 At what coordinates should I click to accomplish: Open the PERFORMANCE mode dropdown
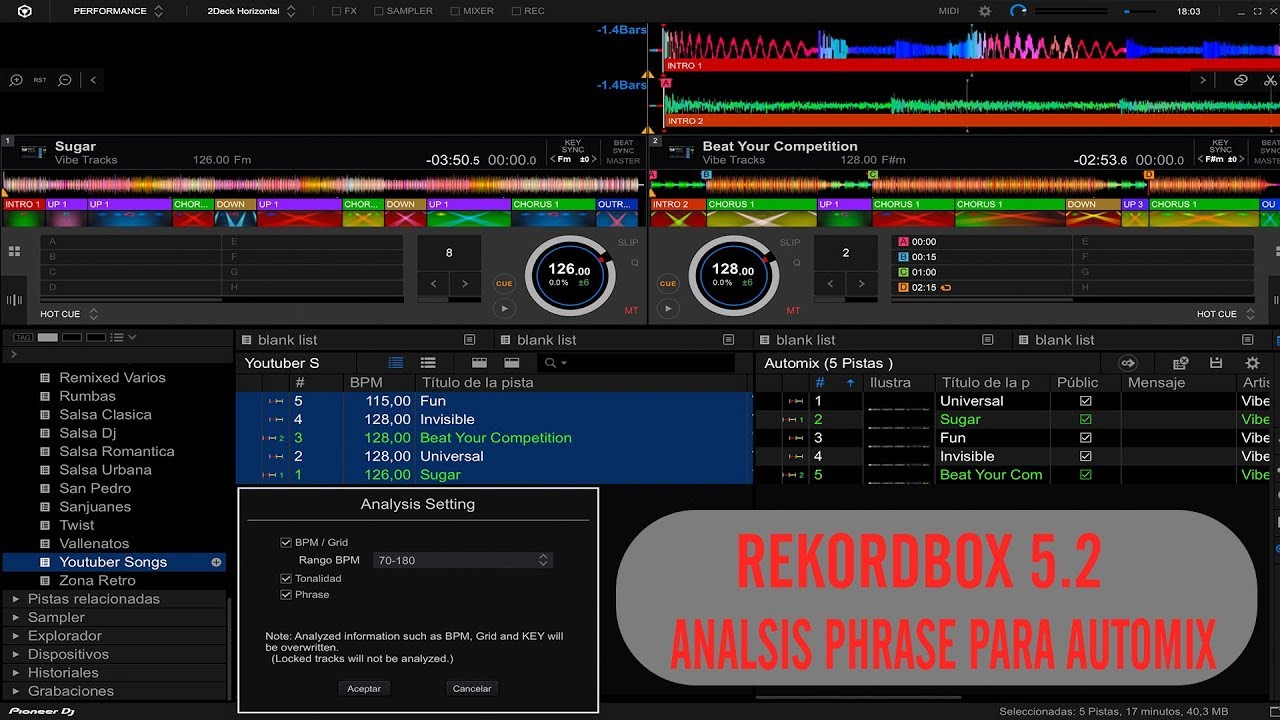pos(118,11)
